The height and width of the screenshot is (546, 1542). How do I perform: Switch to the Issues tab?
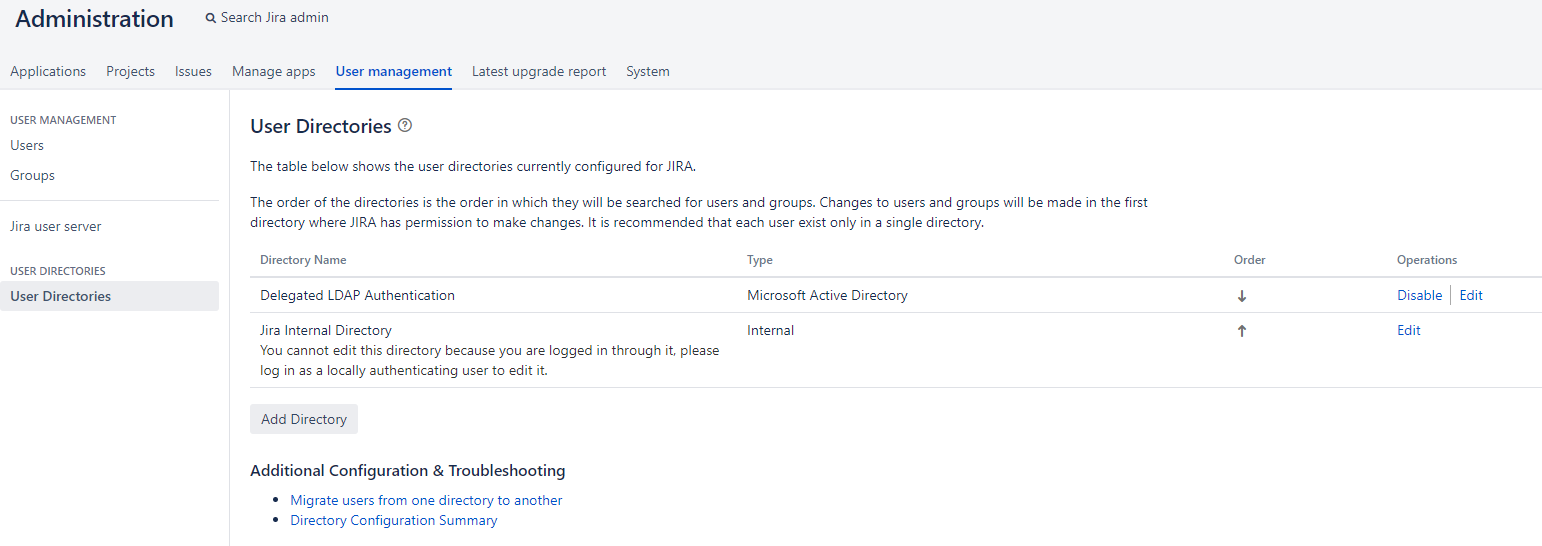pyautogui.click(x=193, y=71)
